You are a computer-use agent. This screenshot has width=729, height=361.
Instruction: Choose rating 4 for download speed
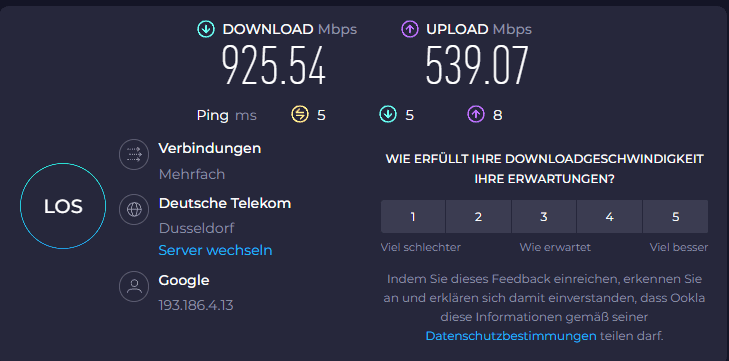pos(610,216)
